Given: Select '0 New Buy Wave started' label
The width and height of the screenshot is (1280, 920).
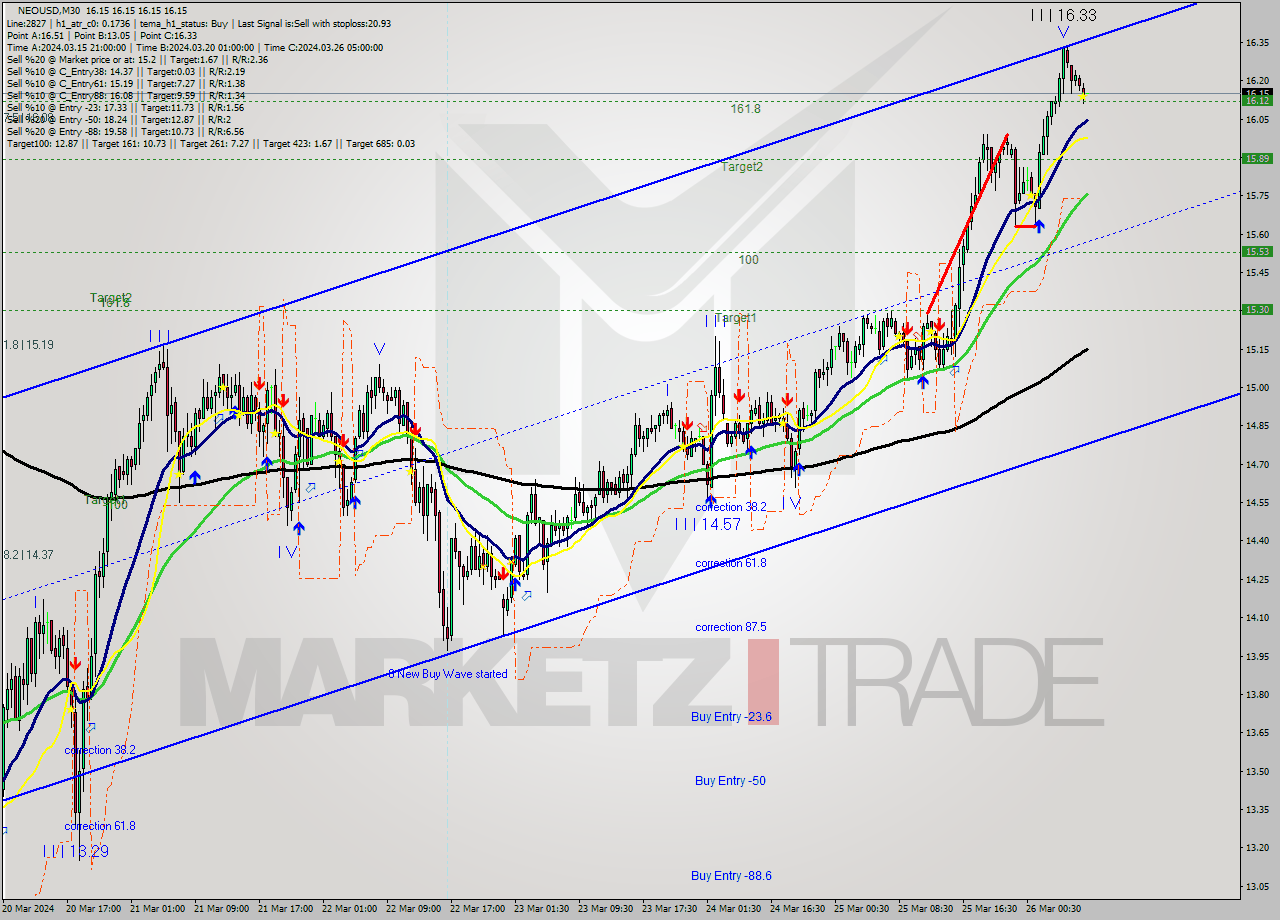Looking at the screenshot, I should pos(448,674).
